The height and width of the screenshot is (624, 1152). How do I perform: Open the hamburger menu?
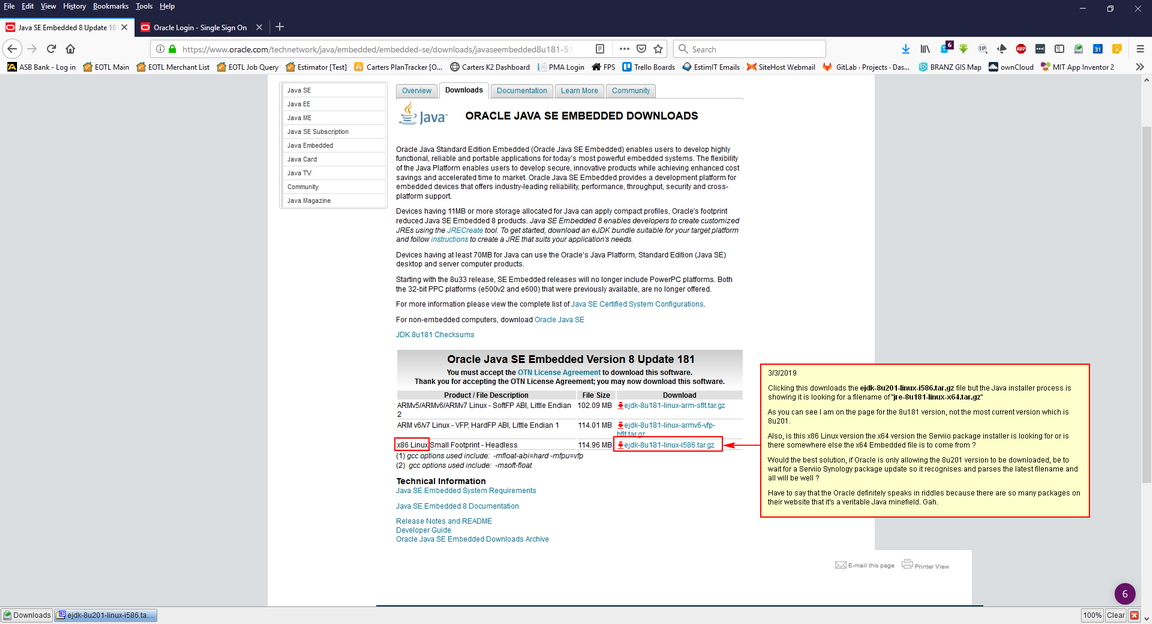click(1139, 48)
